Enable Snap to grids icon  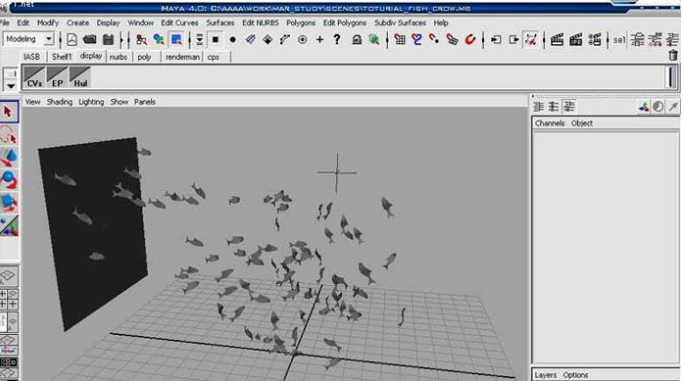click(400, 40)
